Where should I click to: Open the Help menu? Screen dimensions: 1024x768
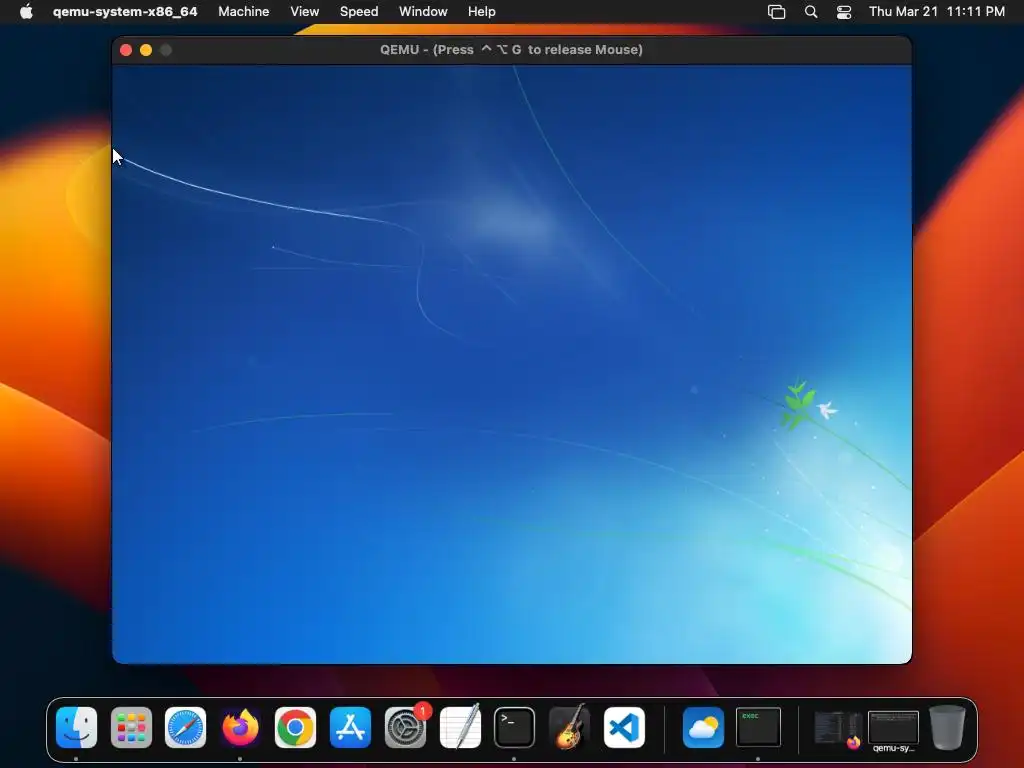(x=481, y=11)
